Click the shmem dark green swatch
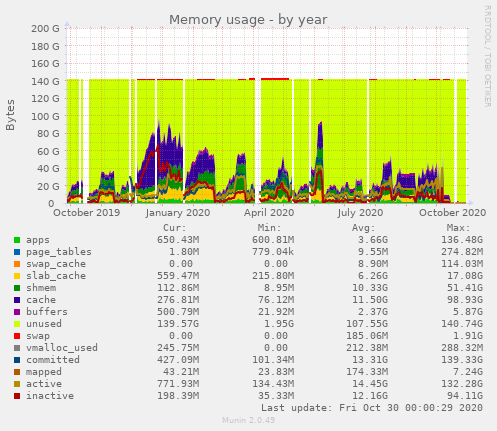 [17, 288]
